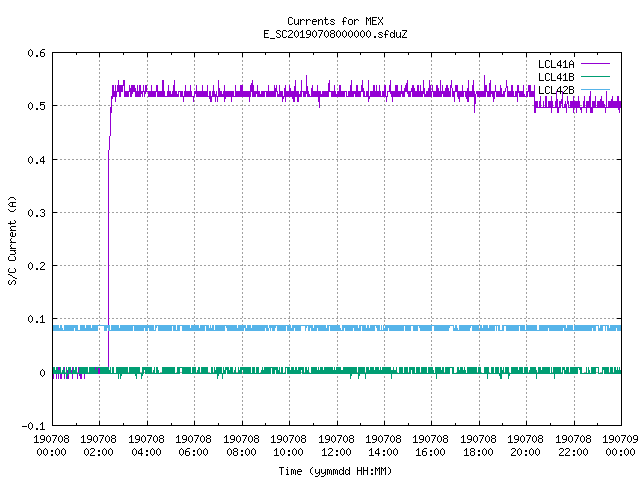640x480 pixels.
Task: Click the blue LCL42B trace near 0.08 A
Action: pyautogui.click(x=337, y=328)
